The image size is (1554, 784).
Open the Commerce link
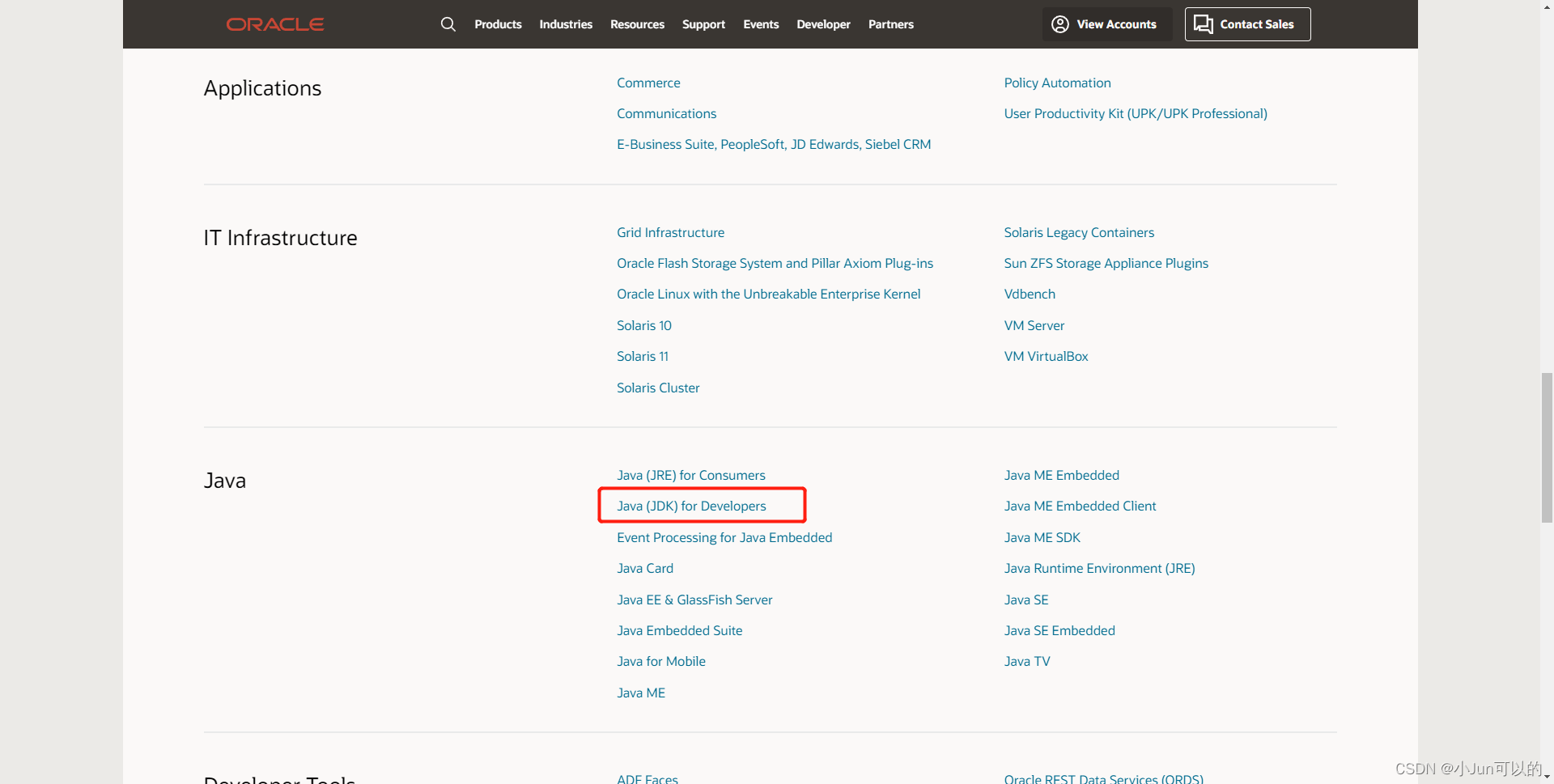(648, 83)
